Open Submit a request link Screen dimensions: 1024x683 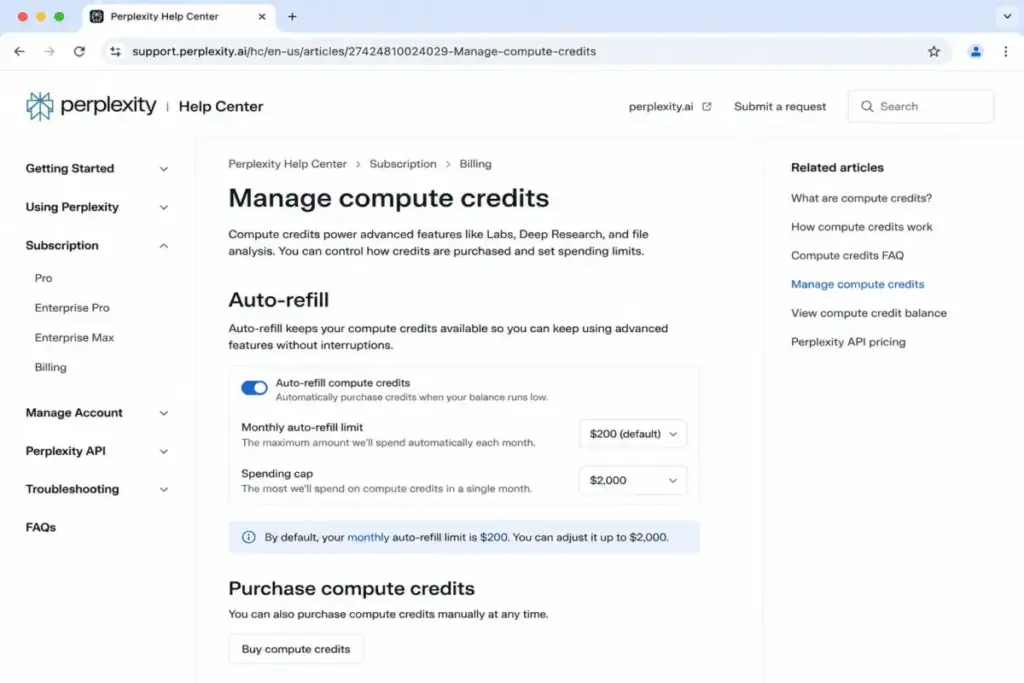(780, 106)
